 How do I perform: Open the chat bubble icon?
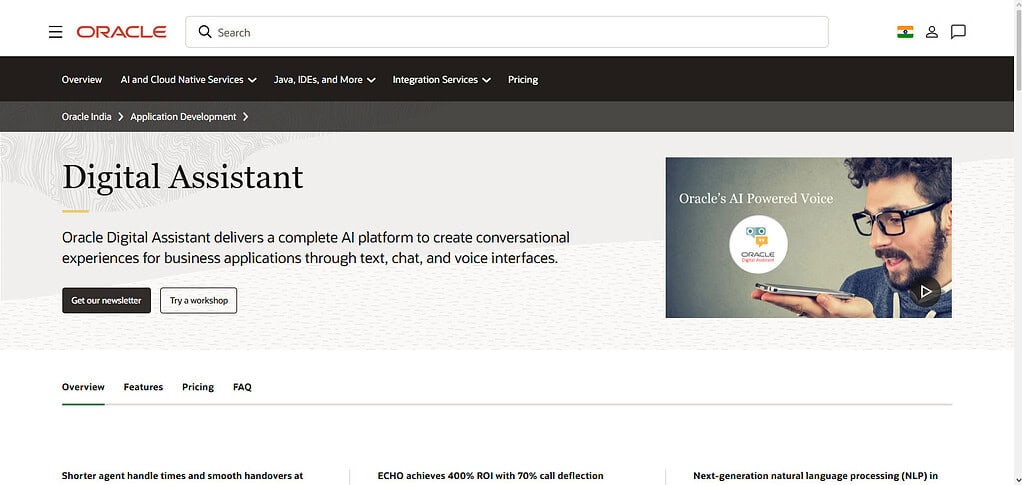coord(958,32)
